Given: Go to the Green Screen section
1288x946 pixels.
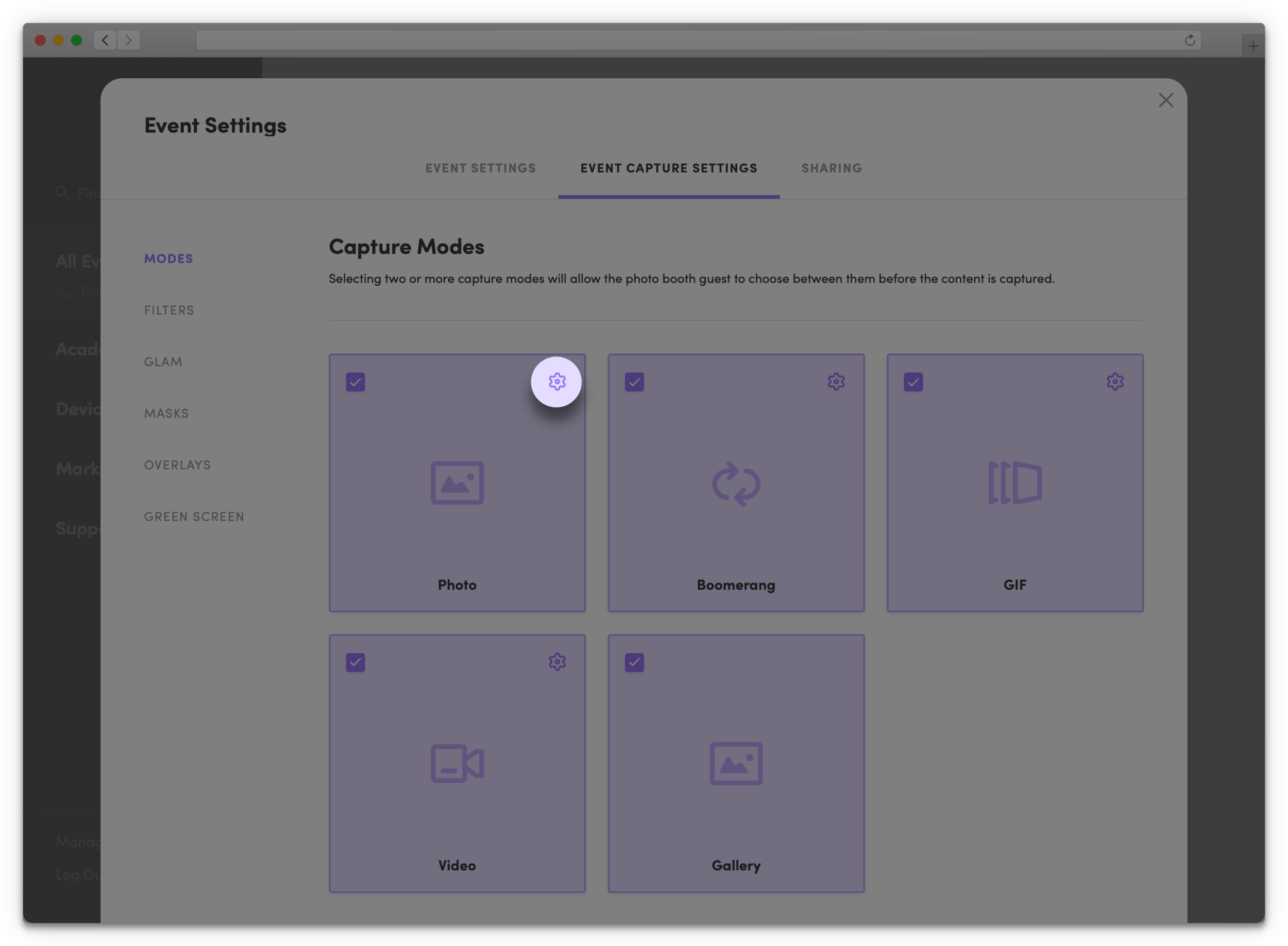Looking at the screenshot, I should click(194, 517).
